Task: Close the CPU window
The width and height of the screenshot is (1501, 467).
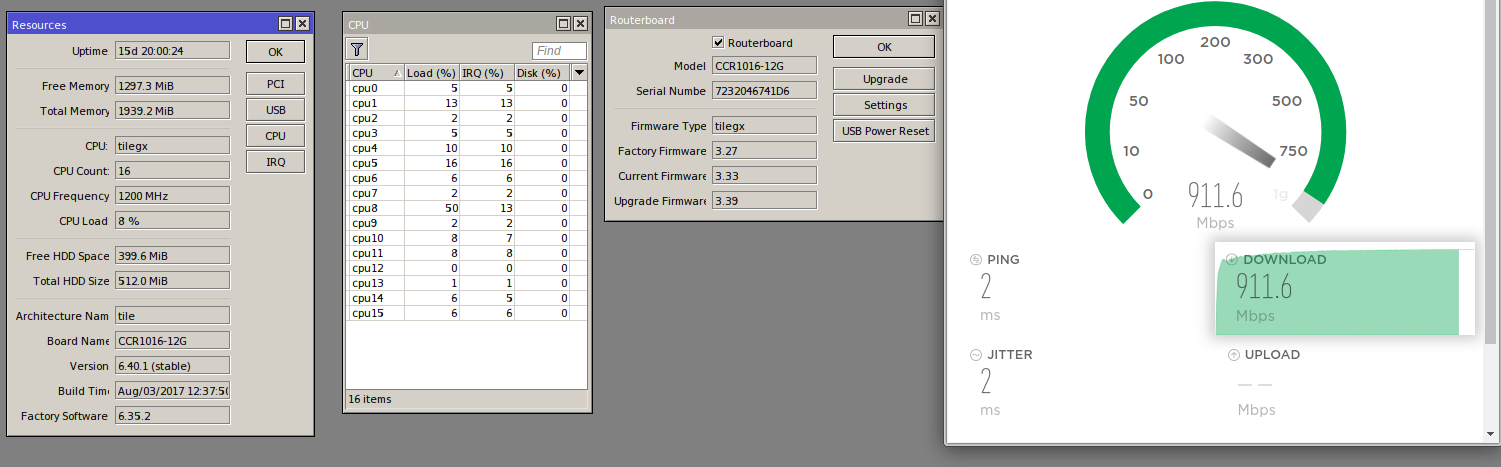Action: point(580,23)
